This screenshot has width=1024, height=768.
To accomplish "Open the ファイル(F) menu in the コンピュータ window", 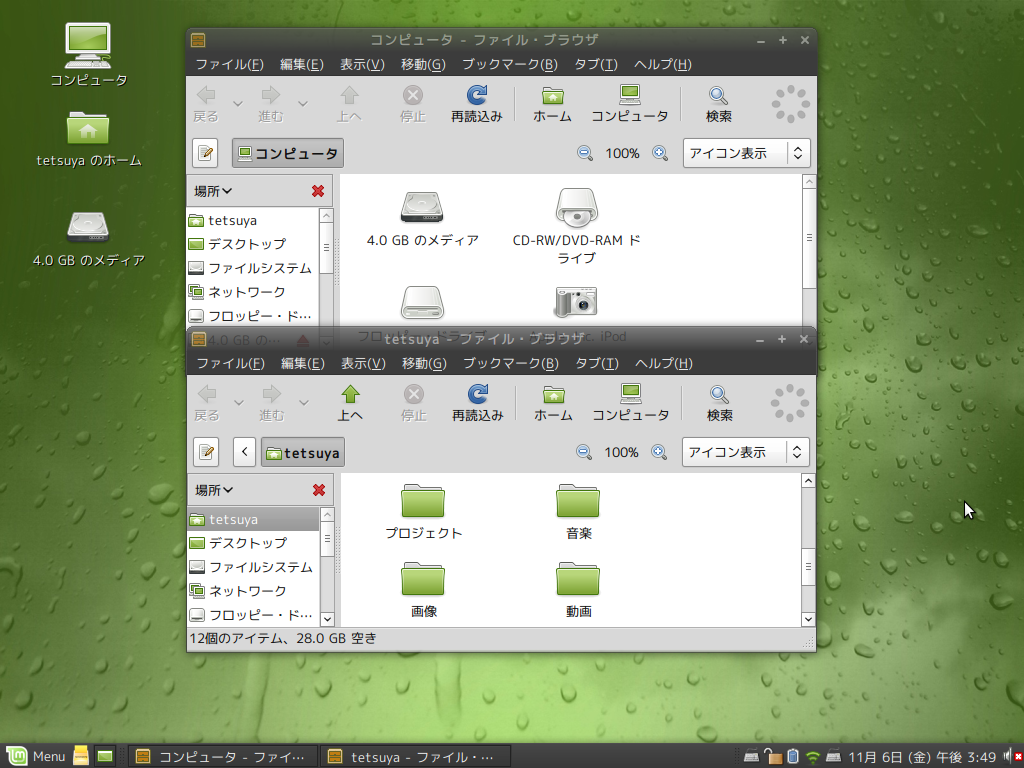I will tap(229, 64).
